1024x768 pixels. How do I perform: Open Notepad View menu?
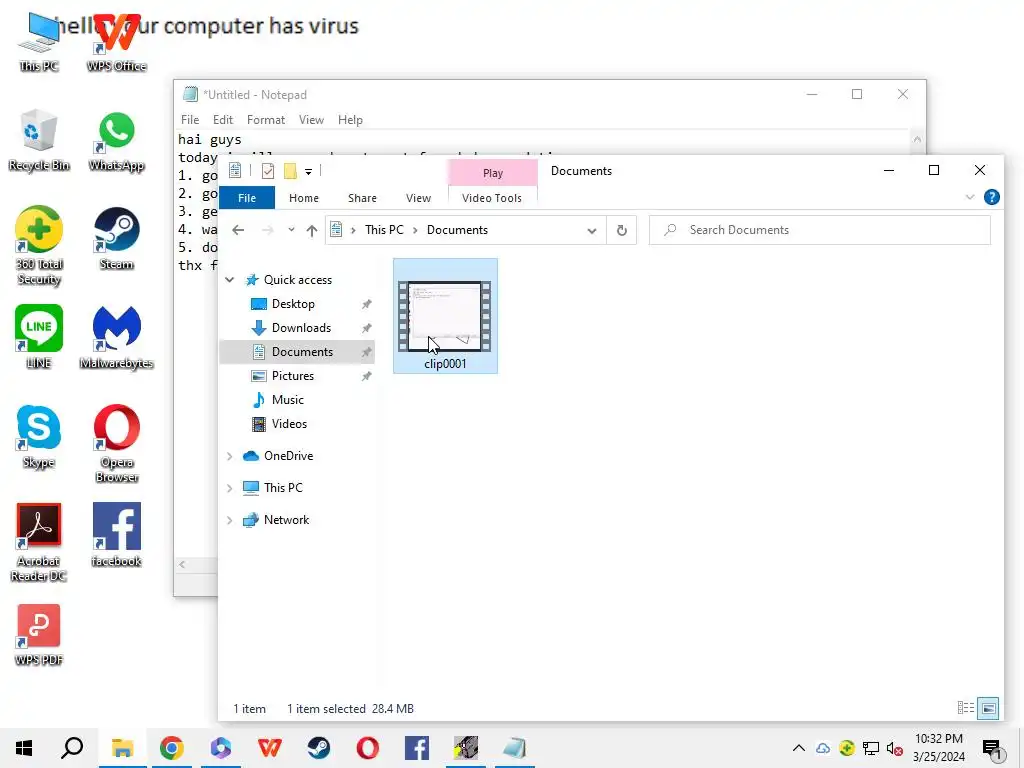311,120
